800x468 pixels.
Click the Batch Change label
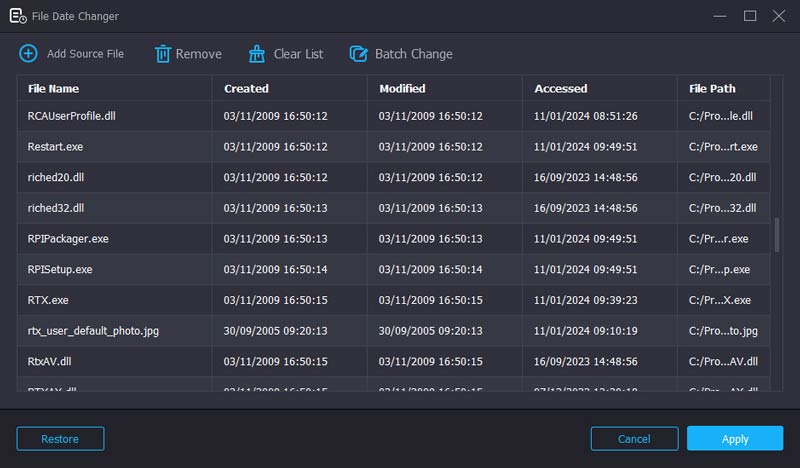[413, 54]
